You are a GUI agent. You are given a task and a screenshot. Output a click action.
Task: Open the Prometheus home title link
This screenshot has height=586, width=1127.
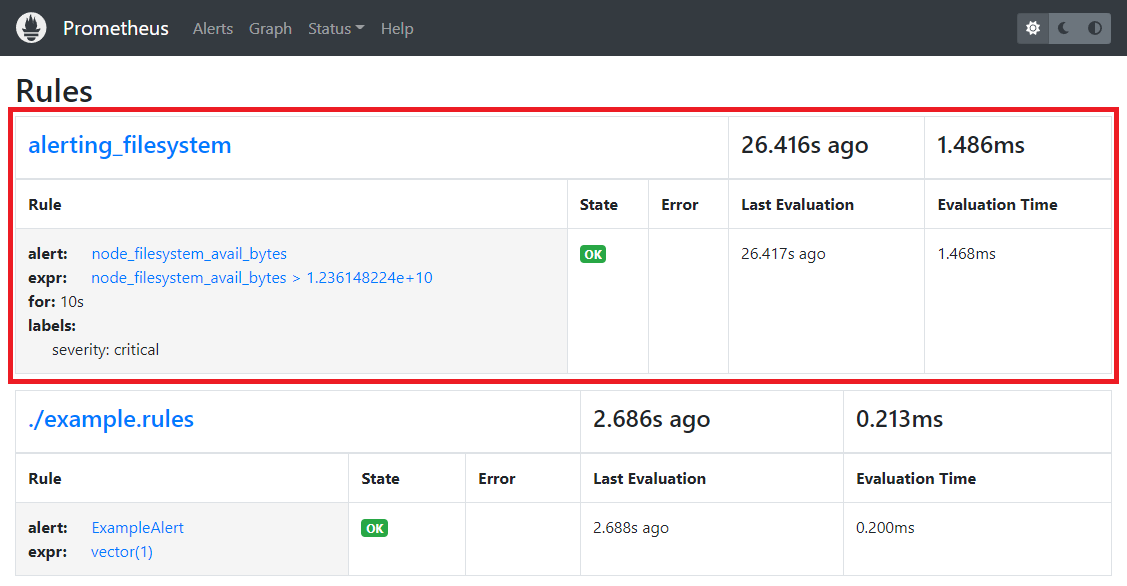click(116, 28)
